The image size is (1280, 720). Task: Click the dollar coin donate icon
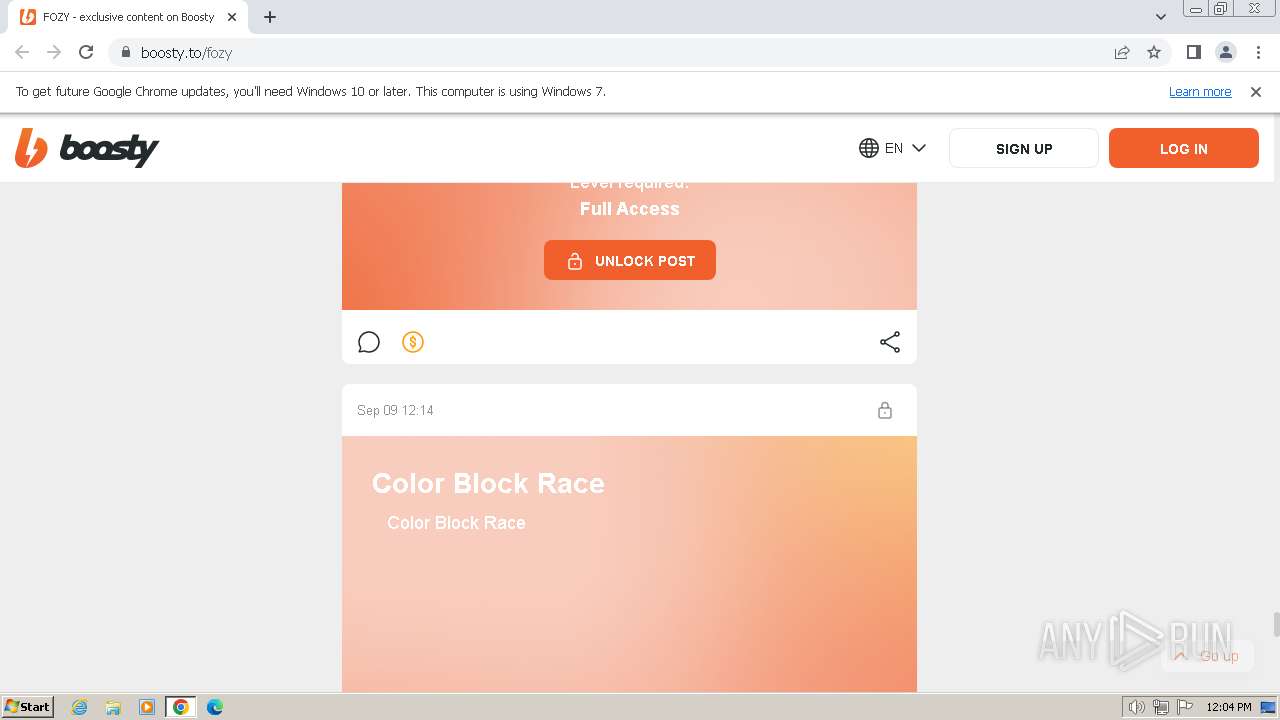[413, 342]
